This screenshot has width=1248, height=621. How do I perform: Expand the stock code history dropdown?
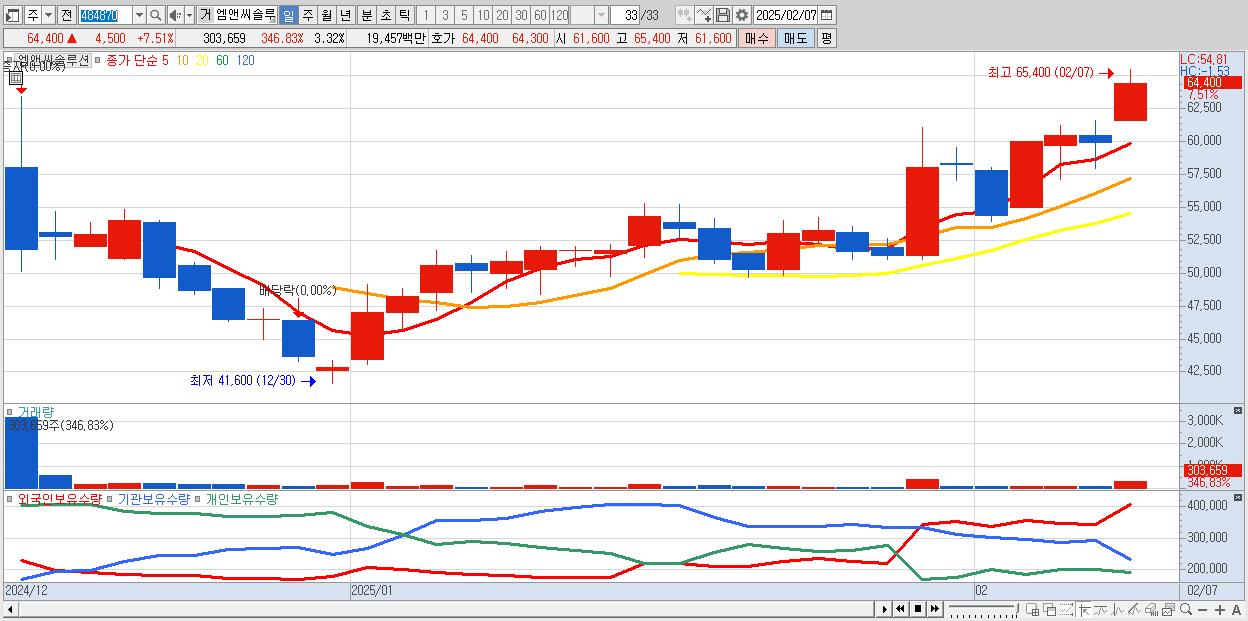(x=139, y=15)
